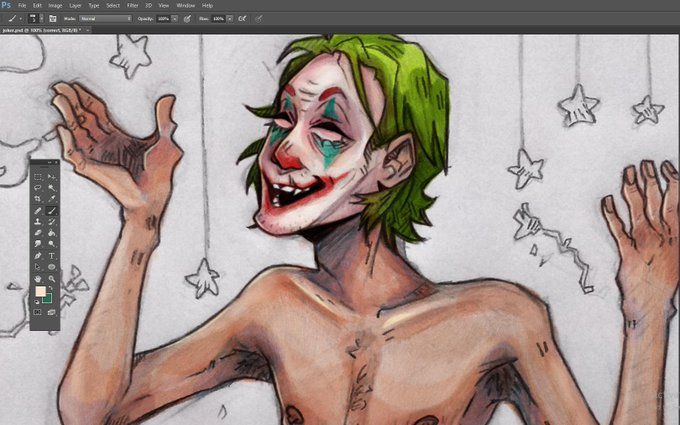
Task: Select the Type tool
Action: [52, 256]
